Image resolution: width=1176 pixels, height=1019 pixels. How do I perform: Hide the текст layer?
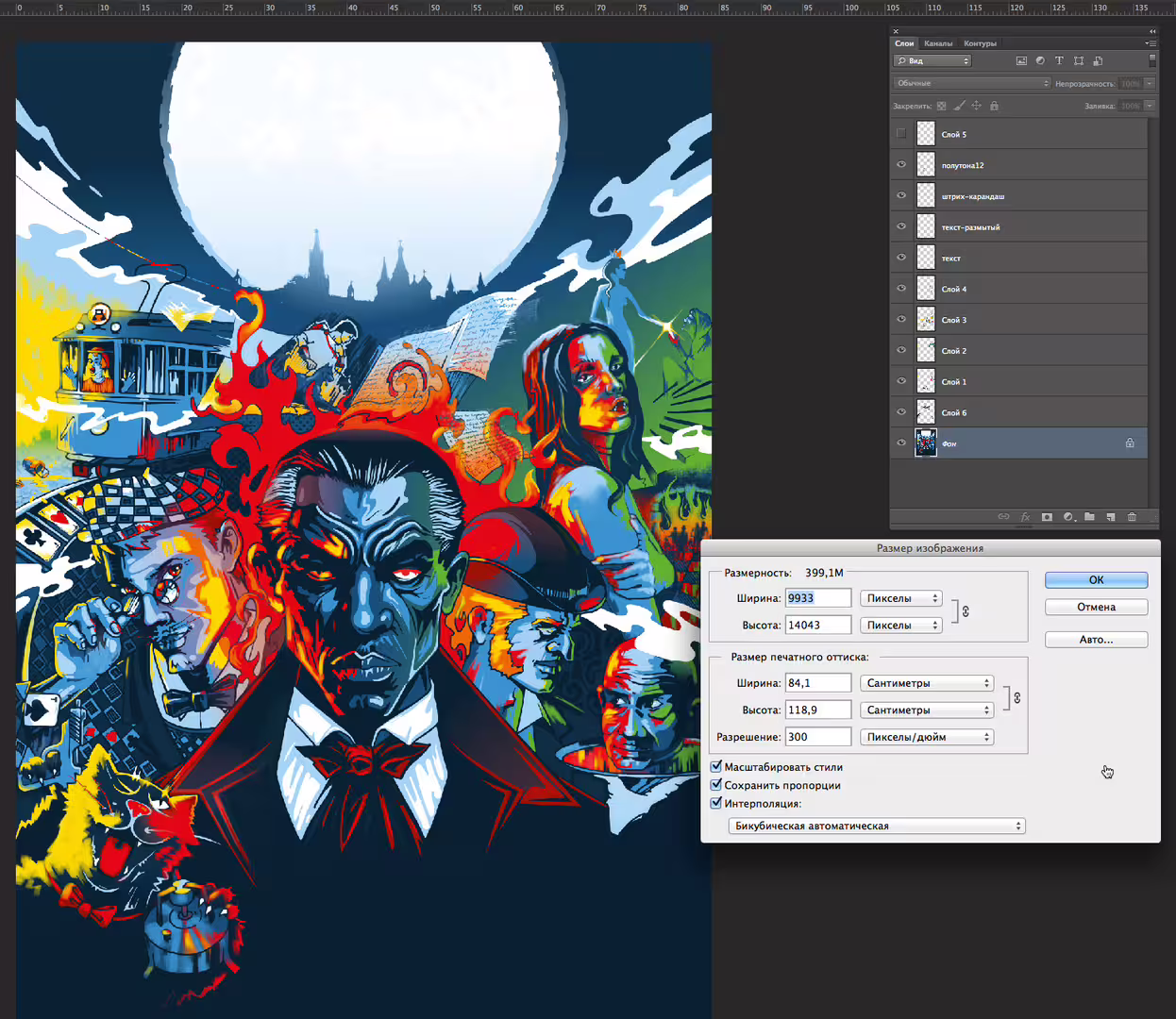point(901,257)
